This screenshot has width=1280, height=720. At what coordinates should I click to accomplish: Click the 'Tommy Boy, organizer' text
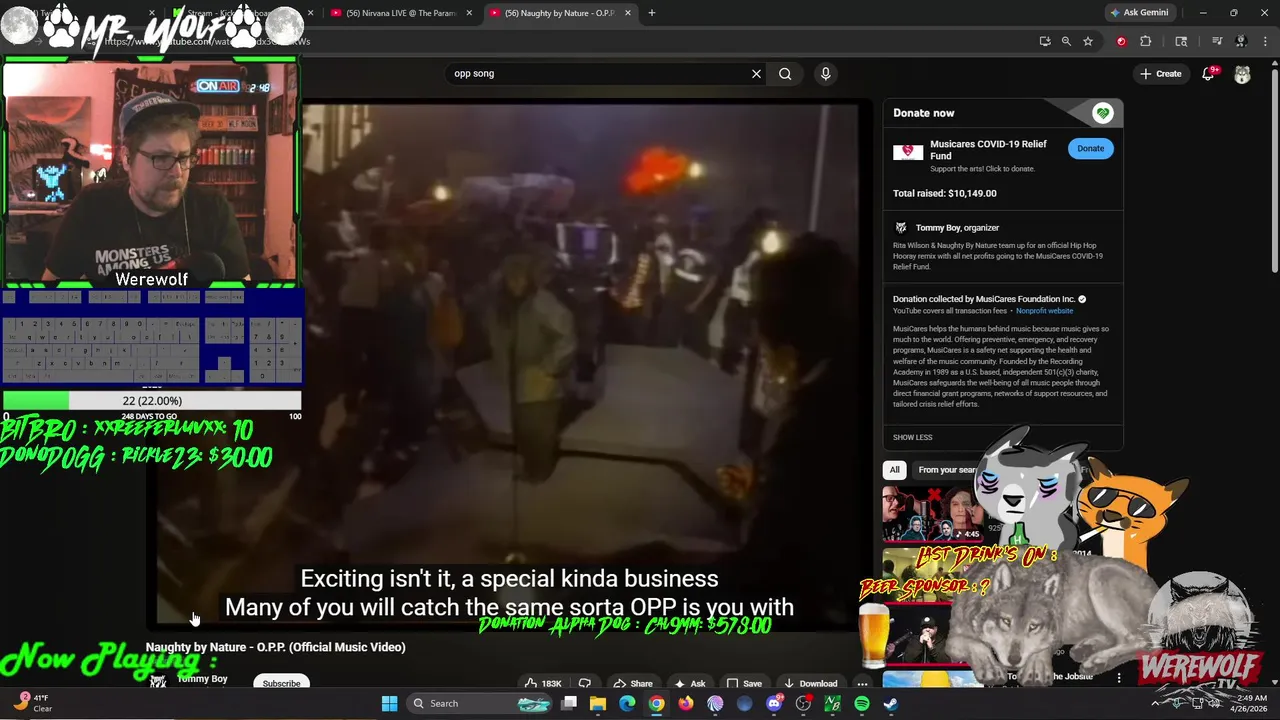(957, 228)
